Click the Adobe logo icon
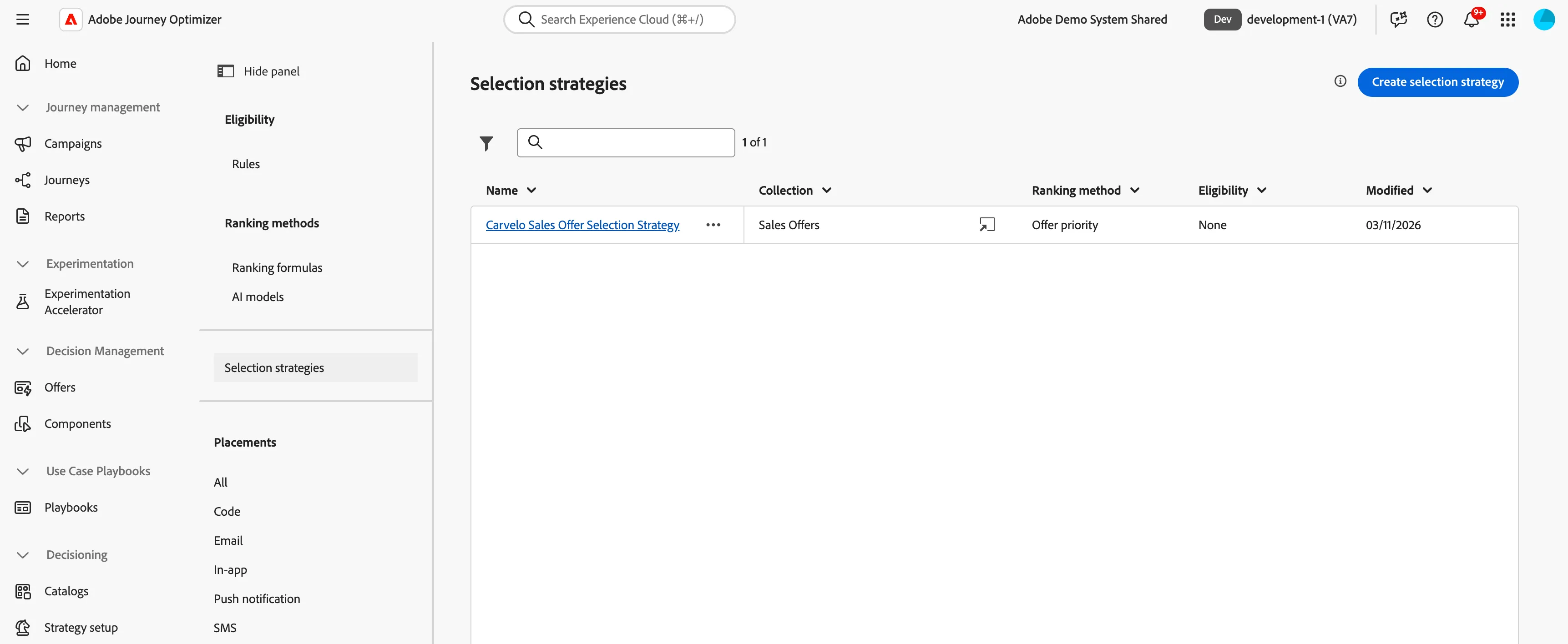The image size is (1568, 644). tap(71, 20)
